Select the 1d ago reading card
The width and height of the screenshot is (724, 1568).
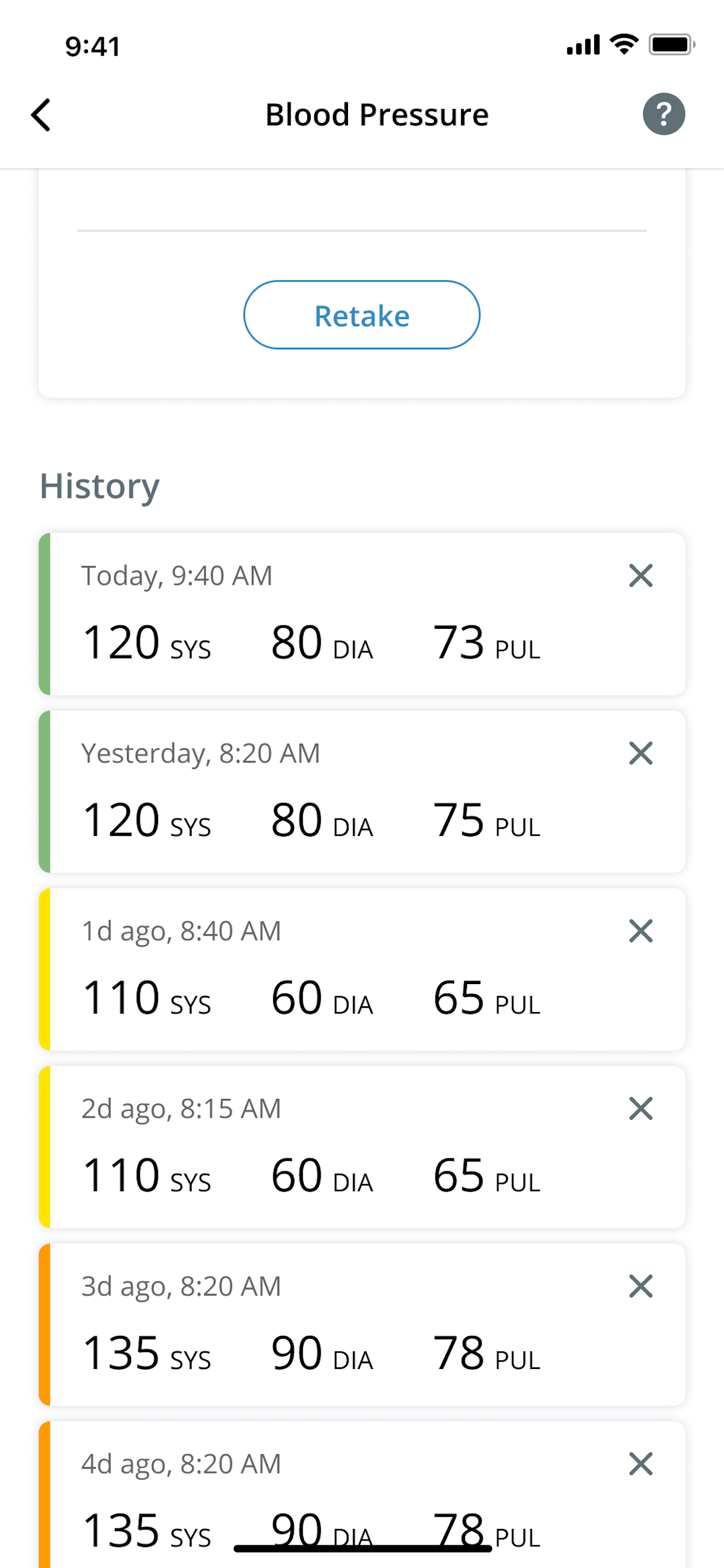(x=362, y=970)
